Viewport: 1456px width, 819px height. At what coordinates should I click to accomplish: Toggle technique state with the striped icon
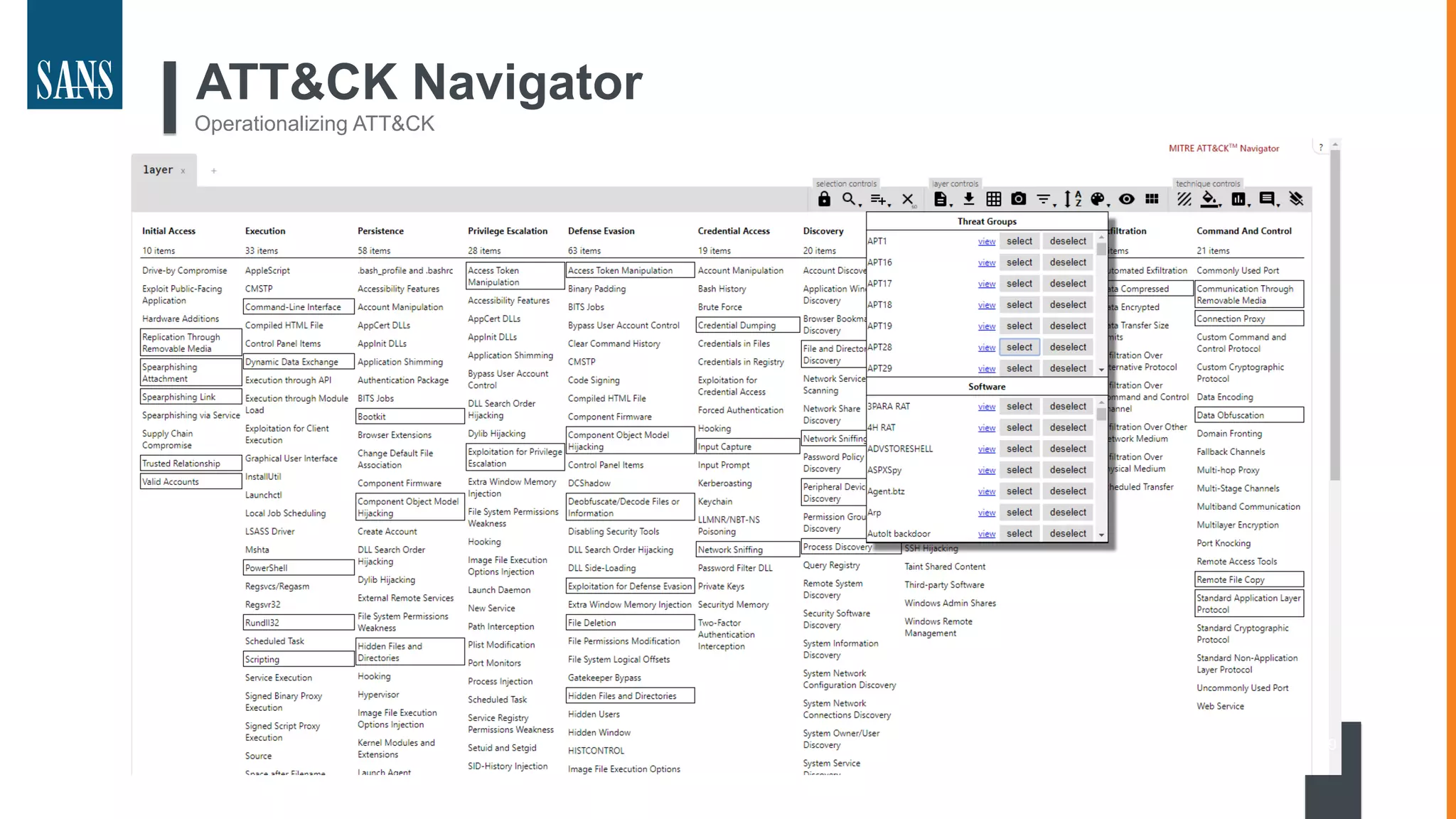pyautogui.click(x=1184, y=199)
